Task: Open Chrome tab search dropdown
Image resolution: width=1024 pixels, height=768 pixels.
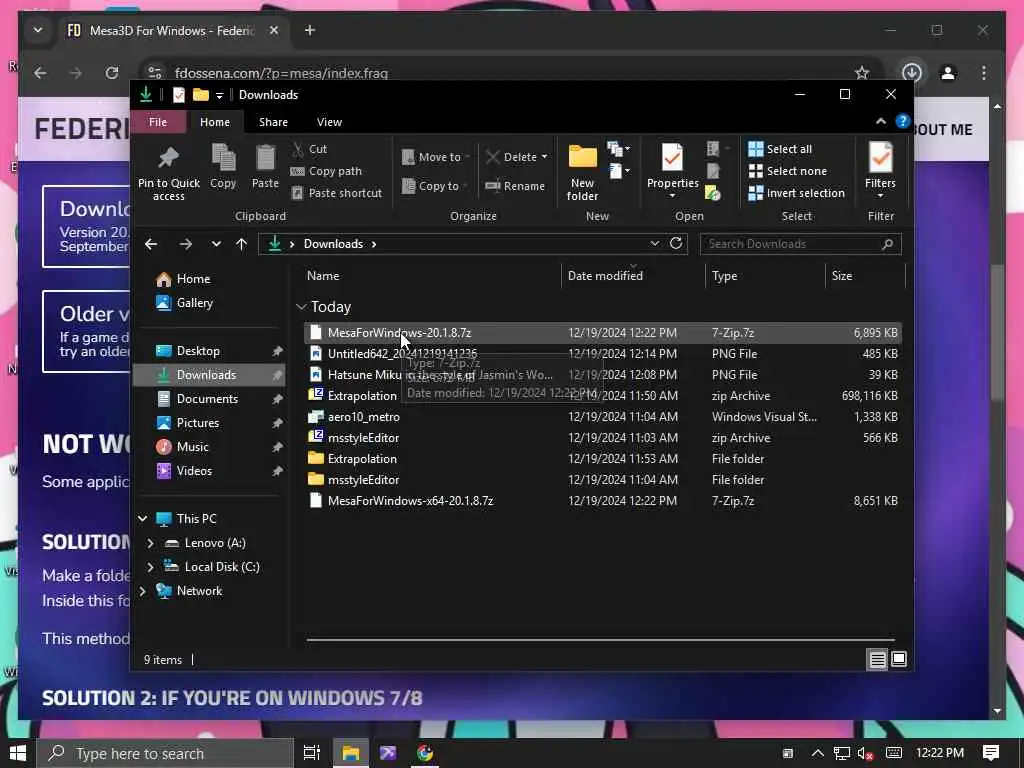Action: [x=38, y=30]
